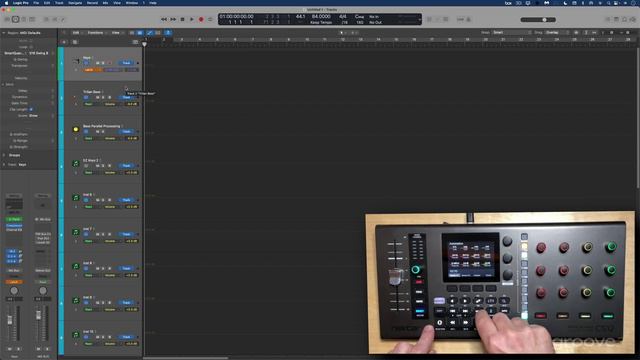
Task: Toggle the Catch Playhead button
Action: coord(168,33)
